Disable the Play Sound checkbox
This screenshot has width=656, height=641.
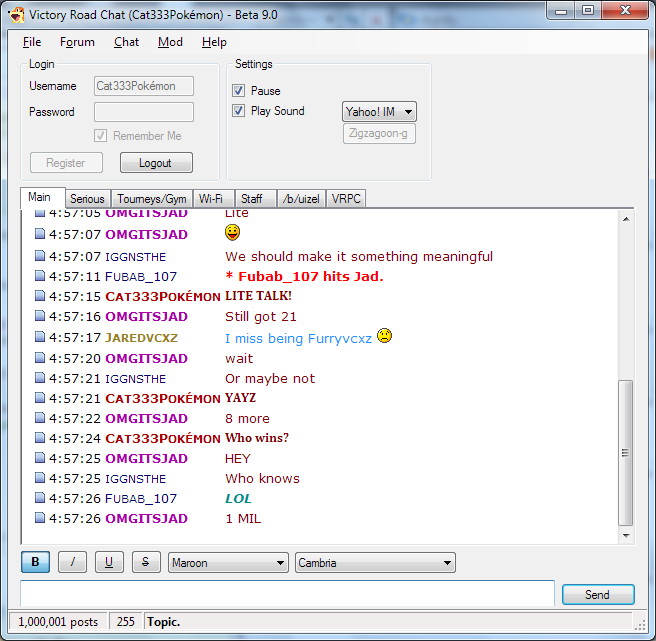pos(238,111)
